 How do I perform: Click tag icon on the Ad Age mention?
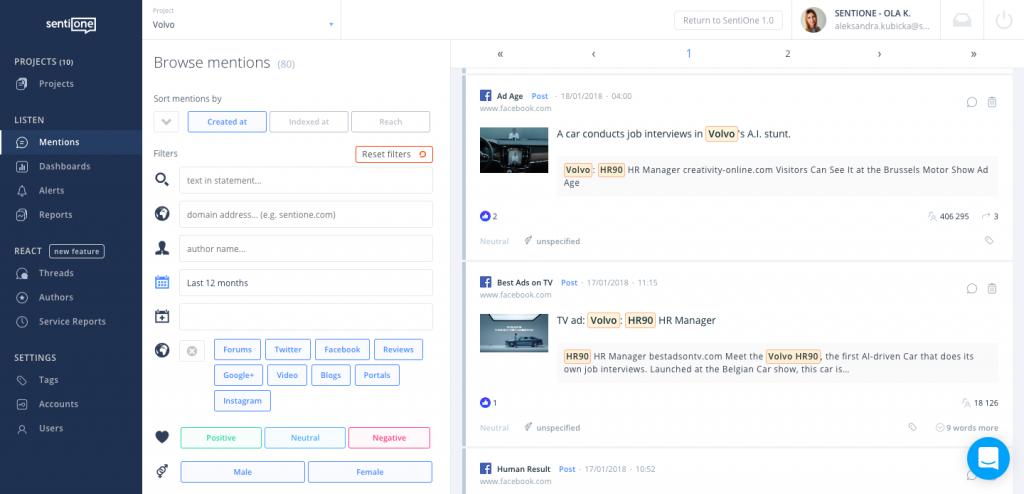(989, 241)
